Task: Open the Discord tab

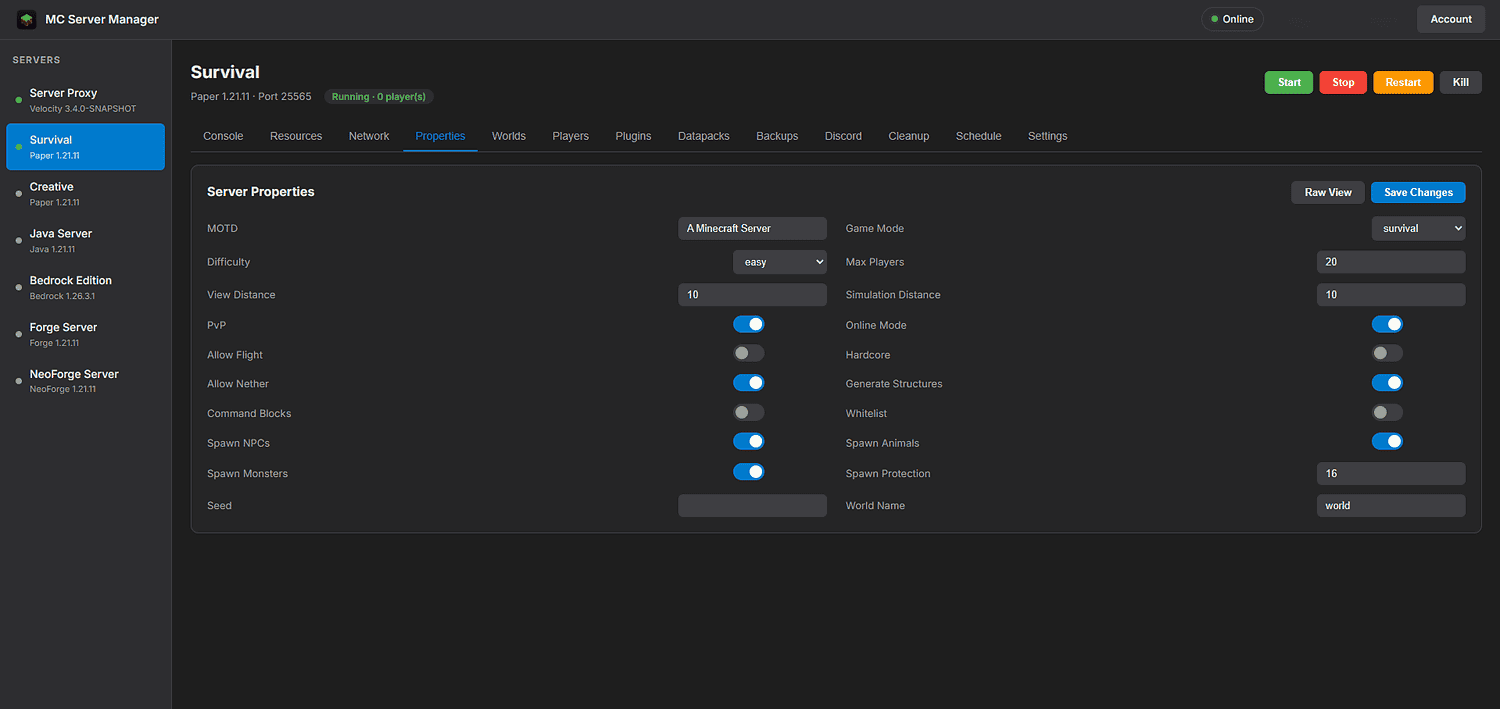Action: (x=843, y=136)
